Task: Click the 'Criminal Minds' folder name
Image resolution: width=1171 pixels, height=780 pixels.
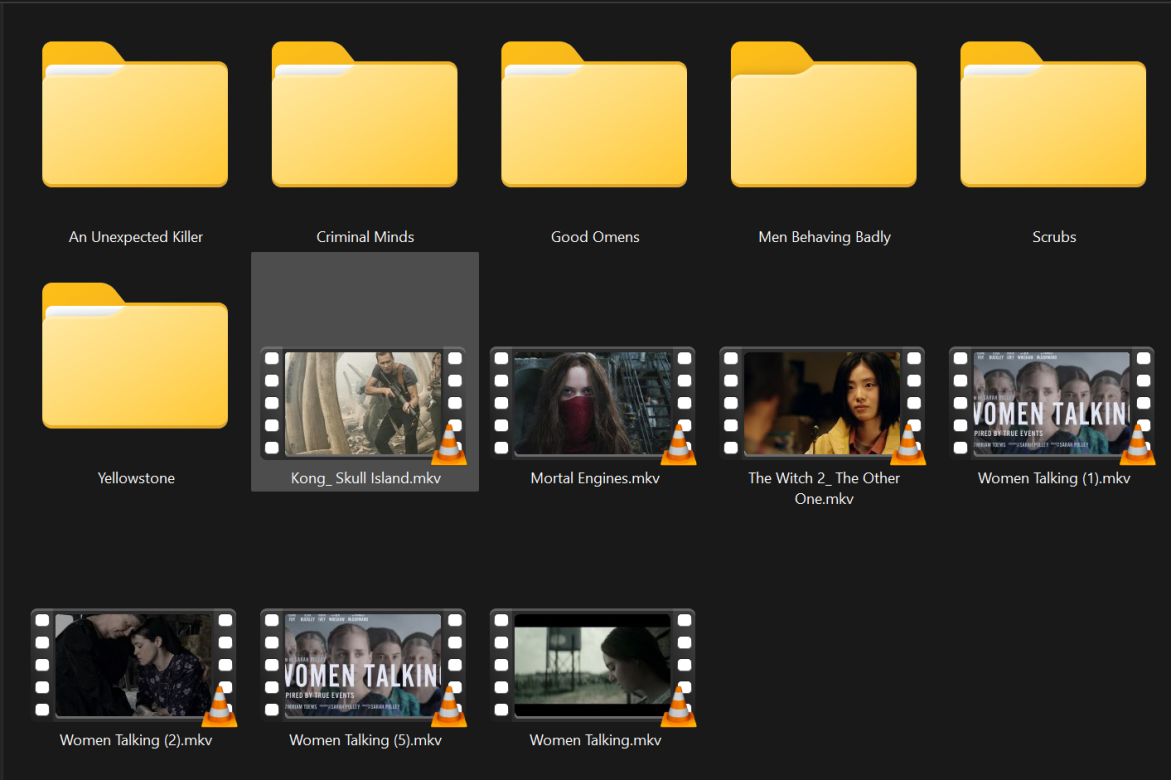Action: coord(365,237)
